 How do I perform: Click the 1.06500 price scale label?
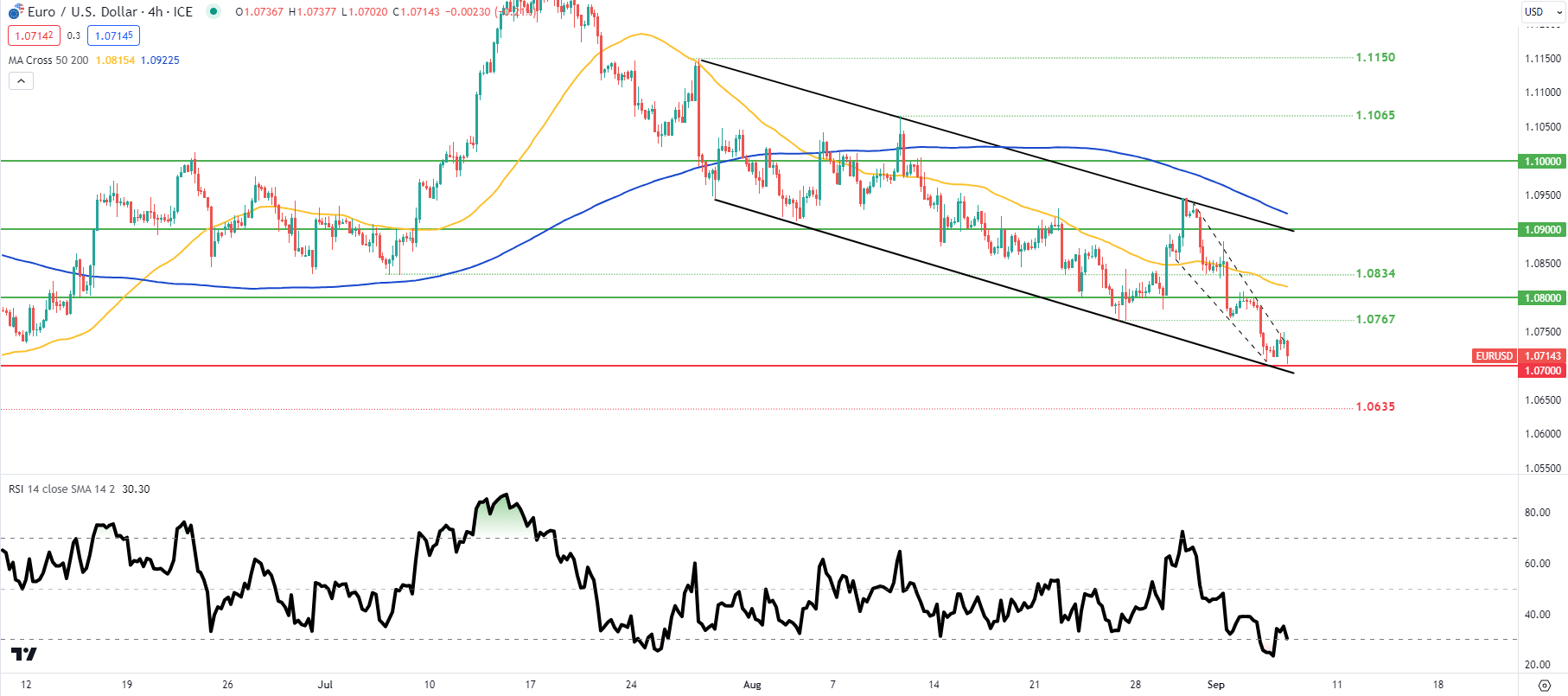tap(1543, 400)
